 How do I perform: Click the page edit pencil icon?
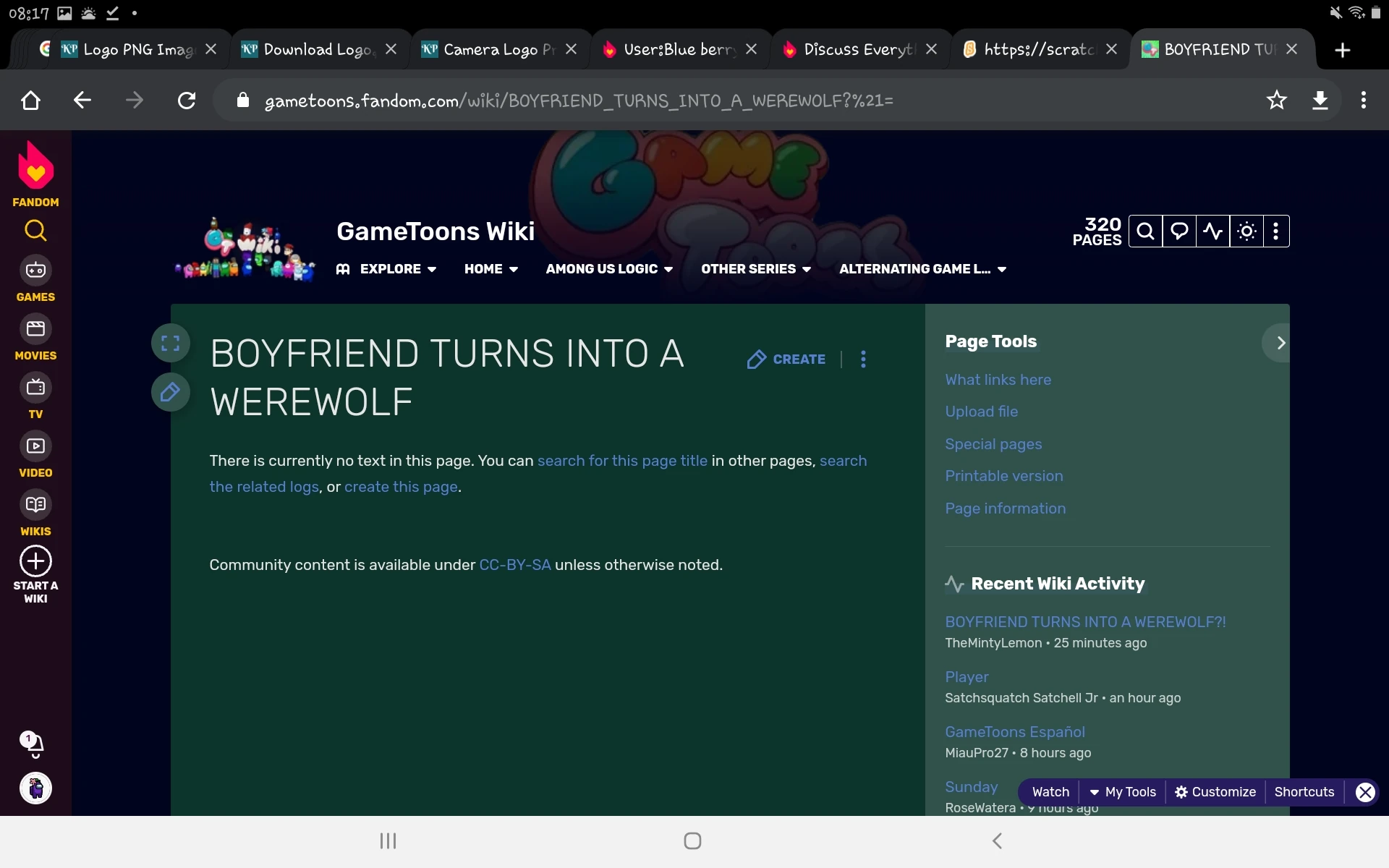pos(170,392)
